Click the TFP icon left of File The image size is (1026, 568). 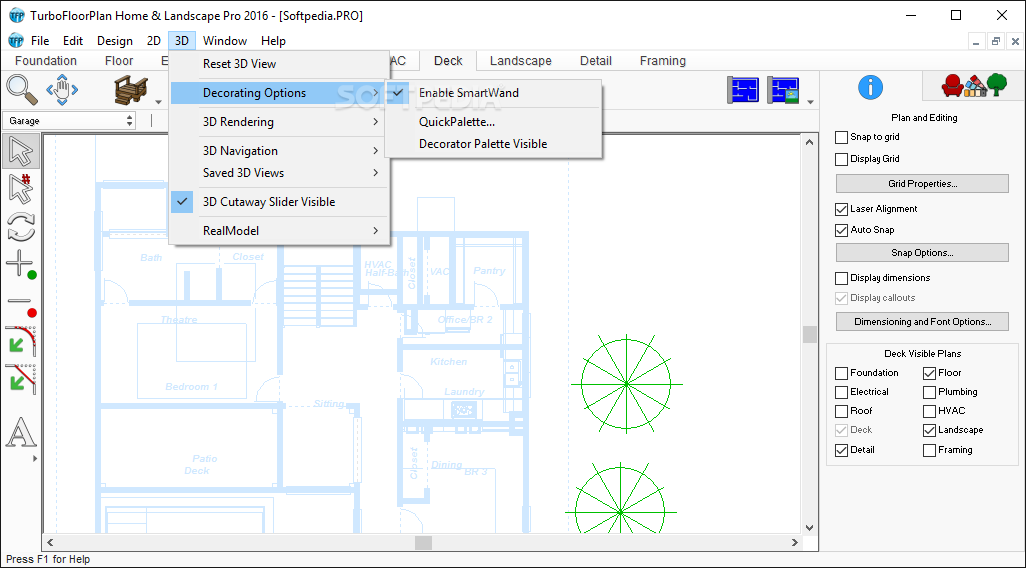tap(15, 41)
